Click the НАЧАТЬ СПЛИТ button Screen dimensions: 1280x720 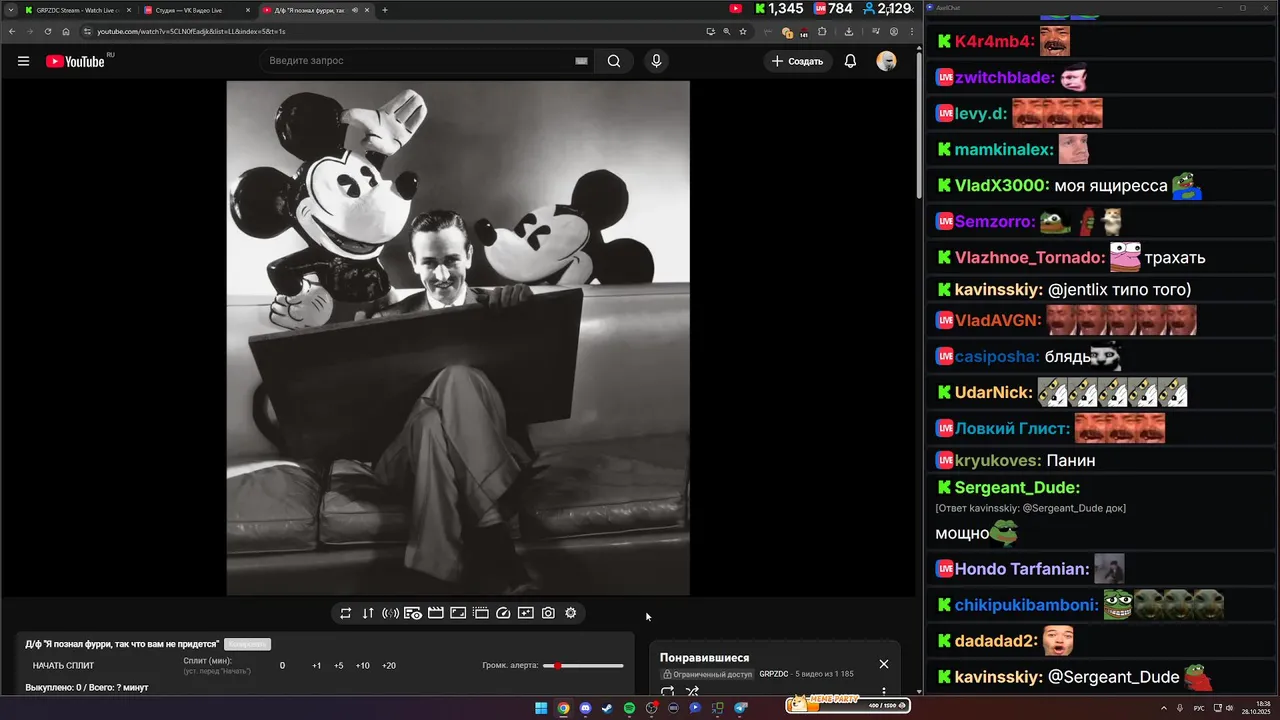[x=63, y=665]
